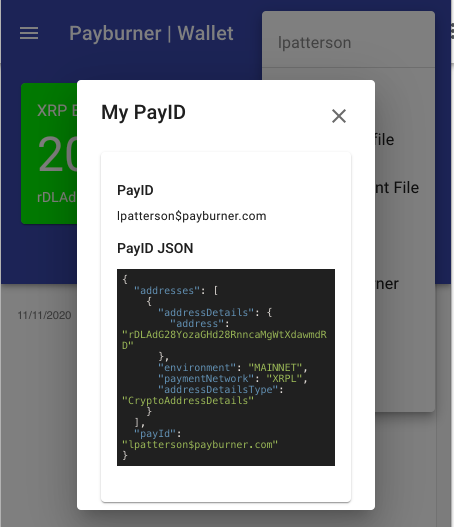Select the PayID label in dialog
This screenshot has height=527, width=454.
point(135,190)
